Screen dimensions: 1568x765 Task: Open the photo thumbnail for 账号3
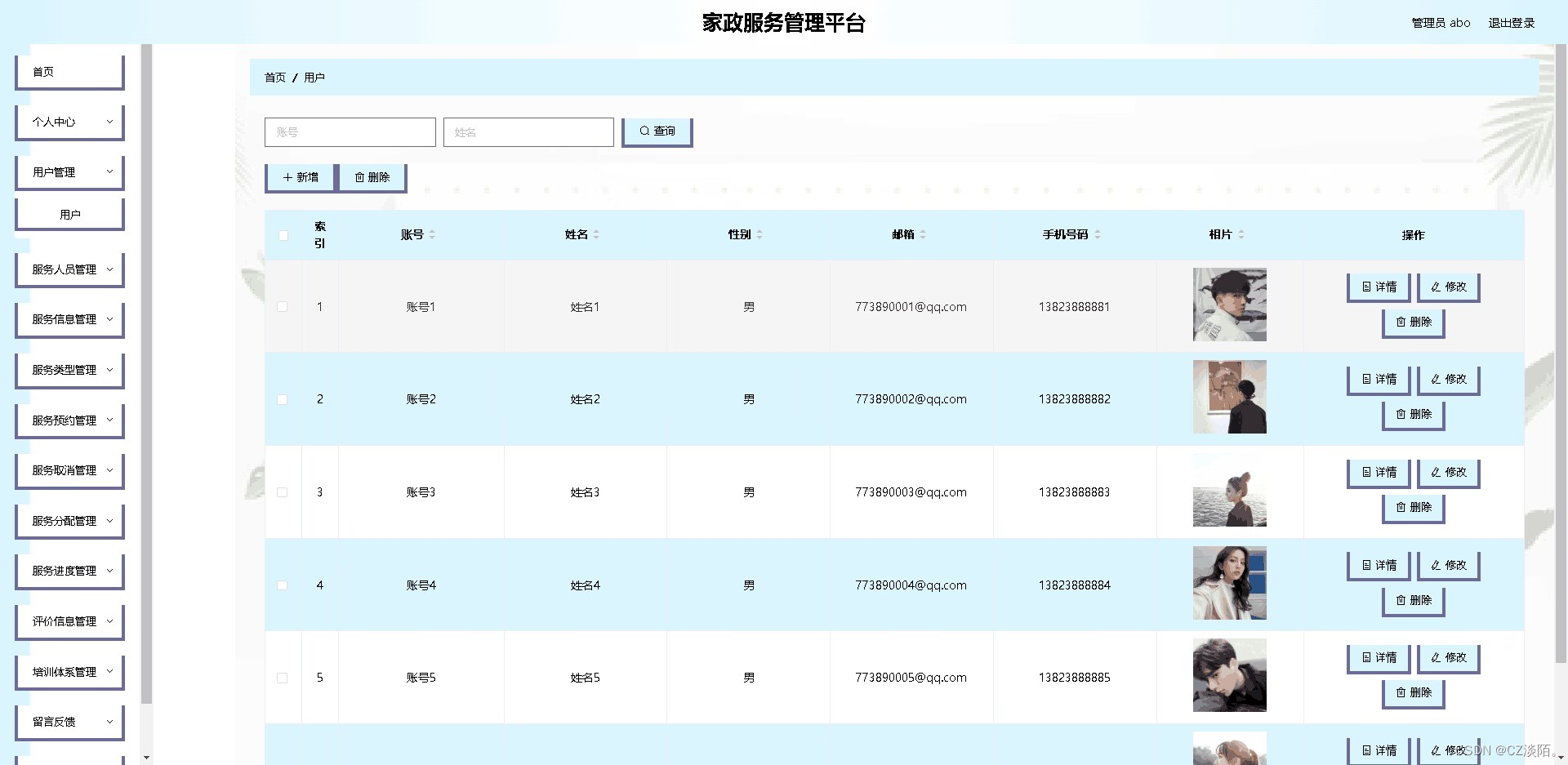[1229, 490]
